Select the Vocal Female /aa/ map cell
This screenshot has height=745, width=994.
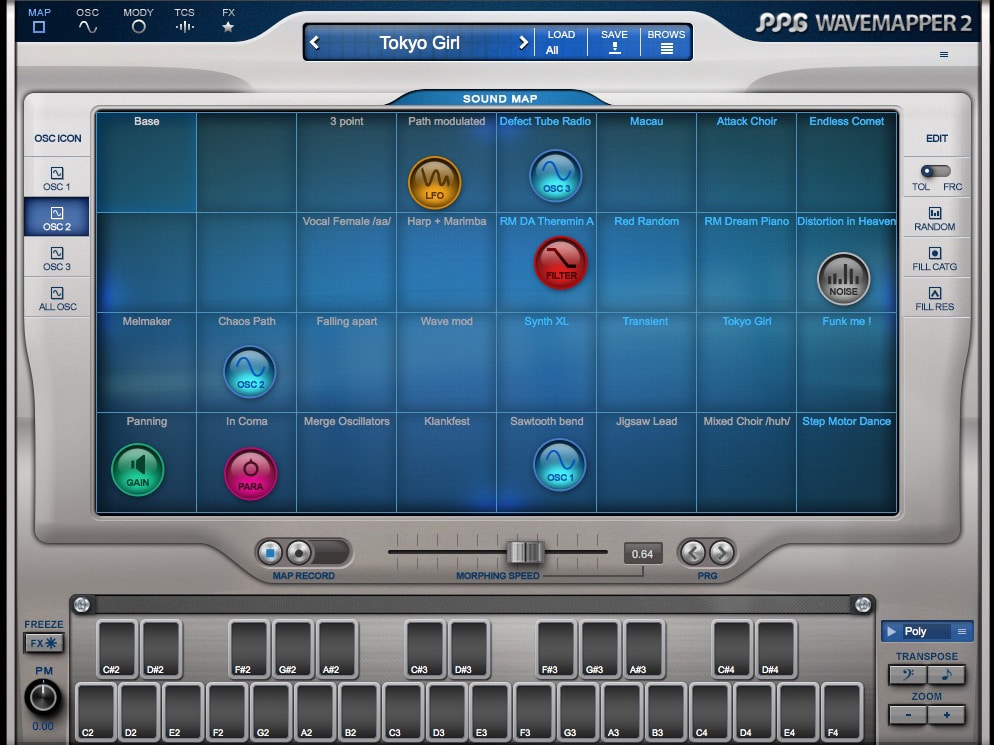pos(346,262)
